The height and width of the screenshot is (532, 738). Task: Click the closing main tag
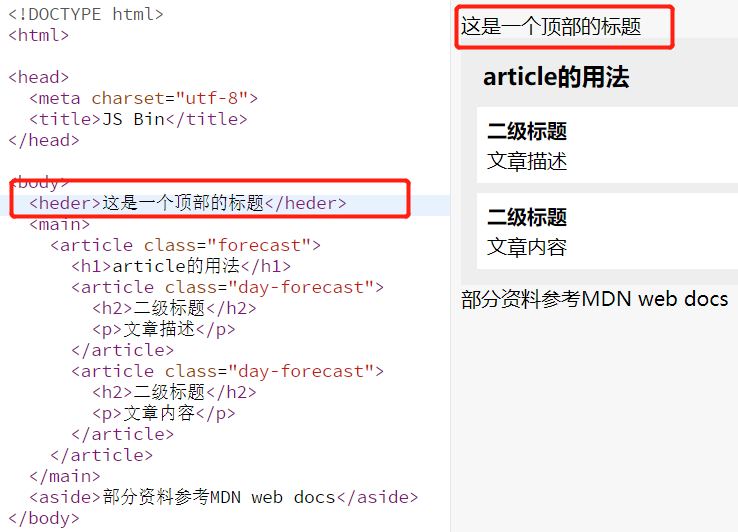coord(65,476)
